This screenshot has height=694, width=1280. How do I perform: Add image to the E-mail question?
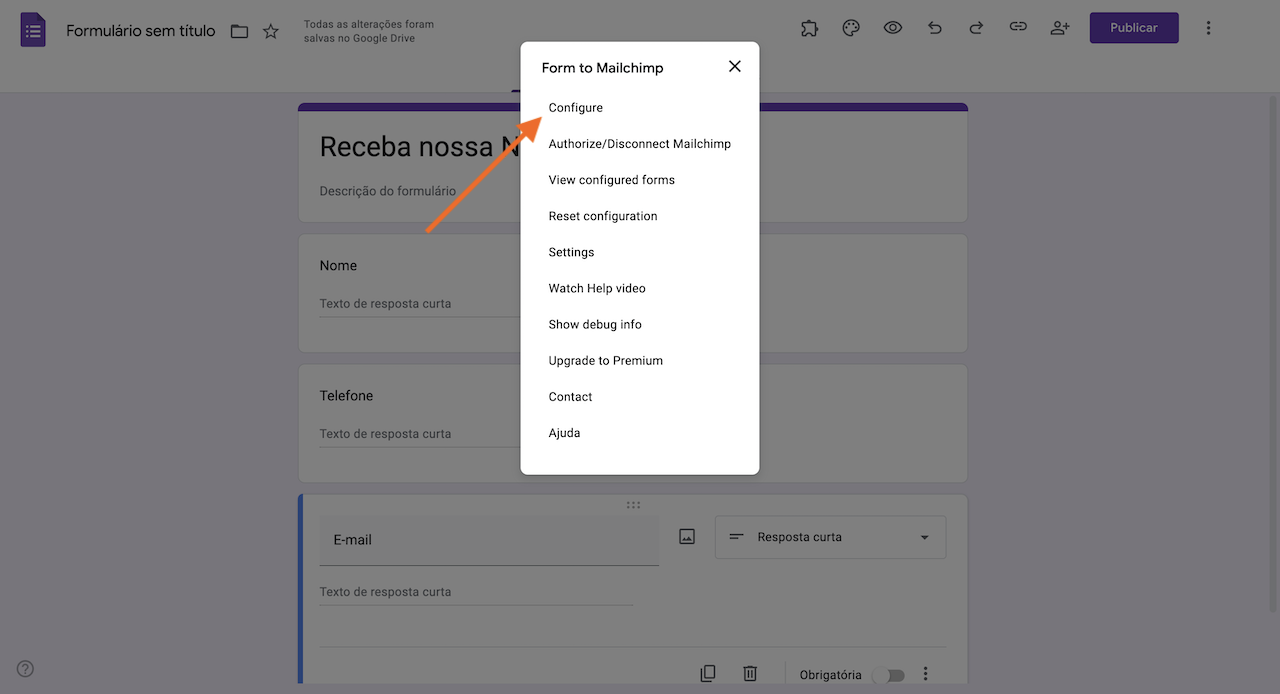pyautogui.click(x=687, y=537)
